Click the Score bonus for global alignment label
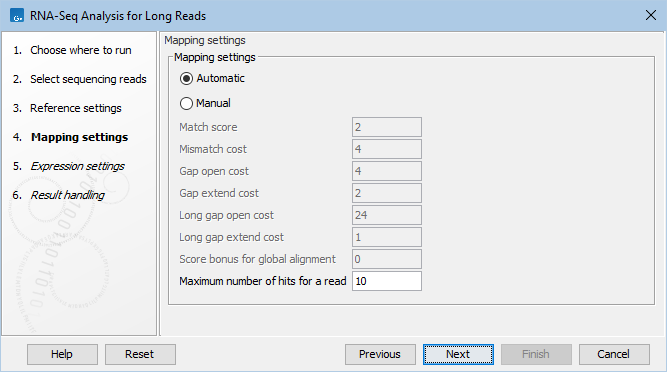This screenshot has height=372, width=667. [x=257, y=259]
